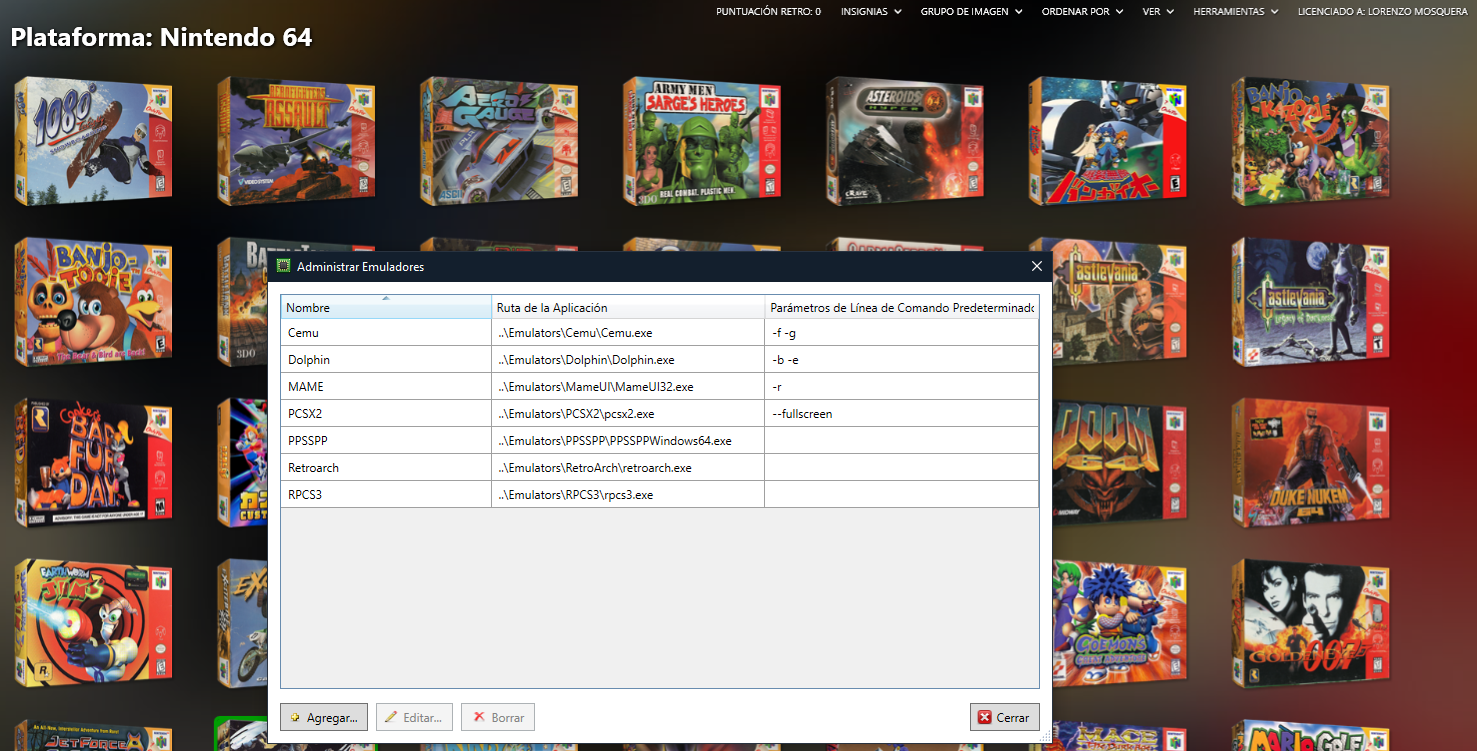
Task: Close the Administrar Emuladores dialog with X
Action: click(x=1037, y=266)
